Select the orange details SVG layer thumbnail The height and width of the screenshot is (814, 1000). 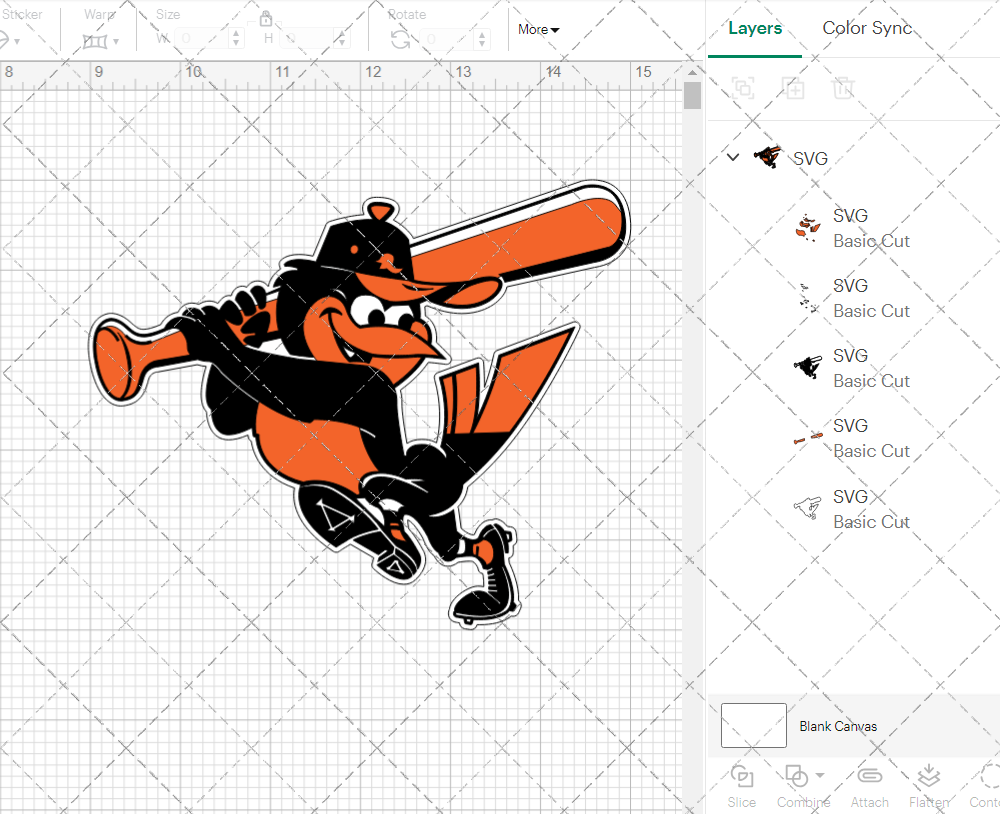click(807, 228)
